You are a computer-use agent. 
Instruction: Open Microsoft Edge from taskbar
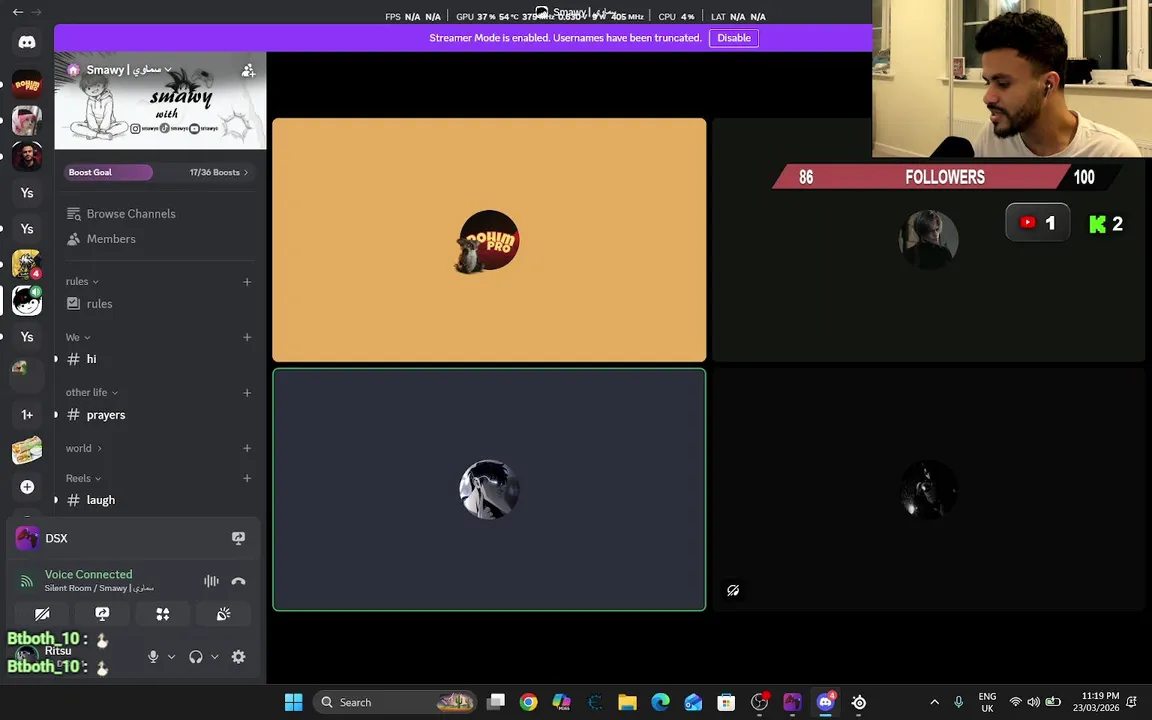tap(660, 702)
